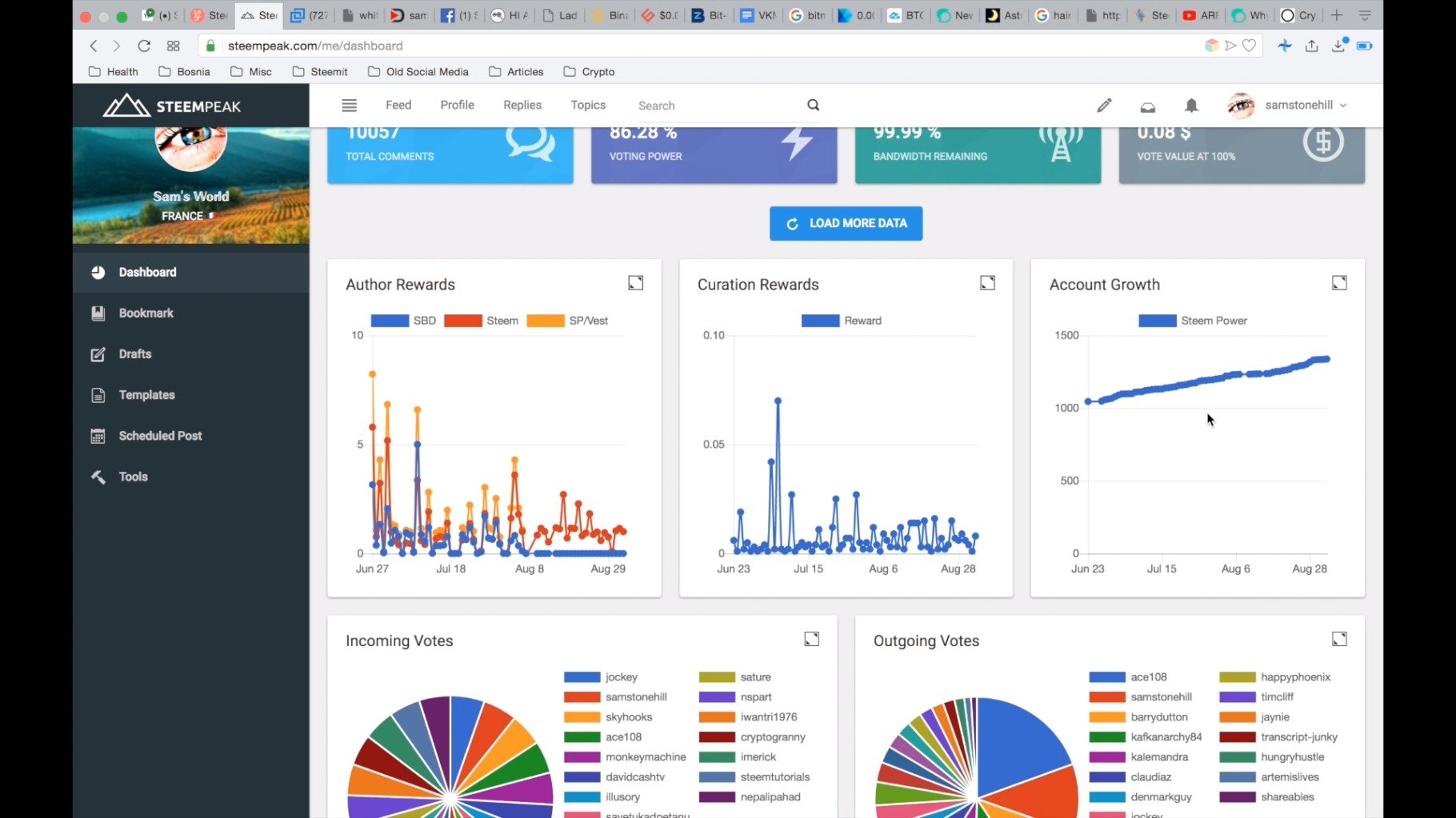This screenshot has height=818, width=1456.
Task: Click the pencil compose post icon
Action: point(1104,106)
